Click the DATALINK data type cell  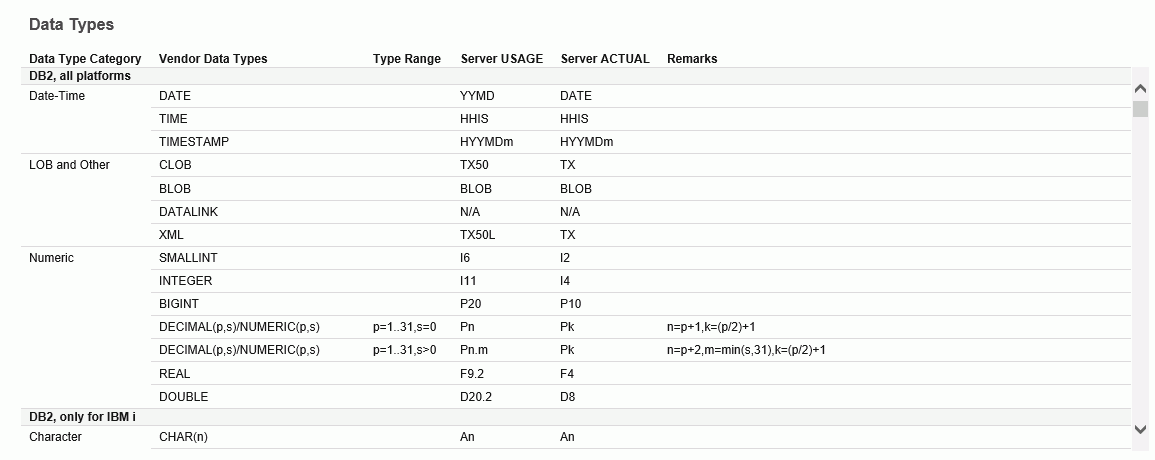click(x=189, y=212)
